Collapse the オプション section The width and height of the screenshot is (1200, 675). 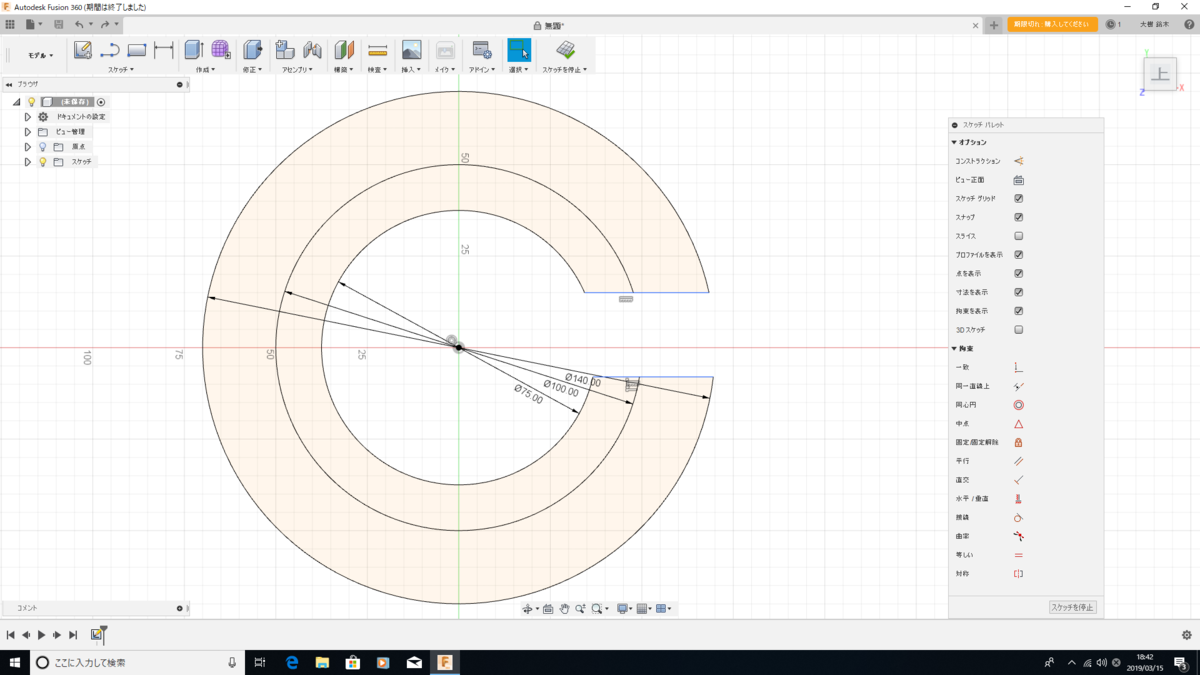coord(954,143)
